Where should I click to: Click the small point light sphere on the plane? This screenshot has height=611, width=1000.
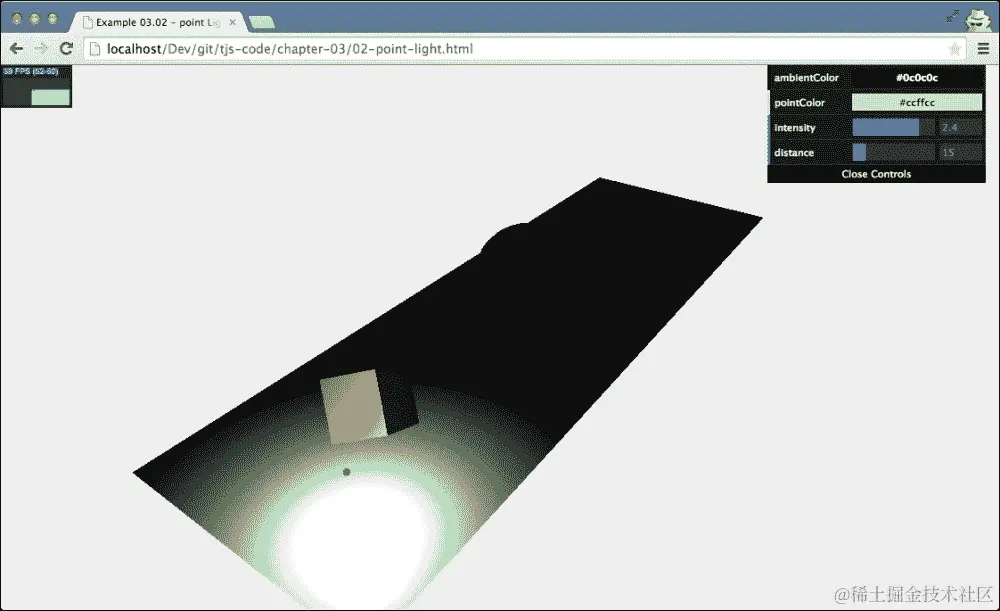pyautogui.click(x=346, y=470)
